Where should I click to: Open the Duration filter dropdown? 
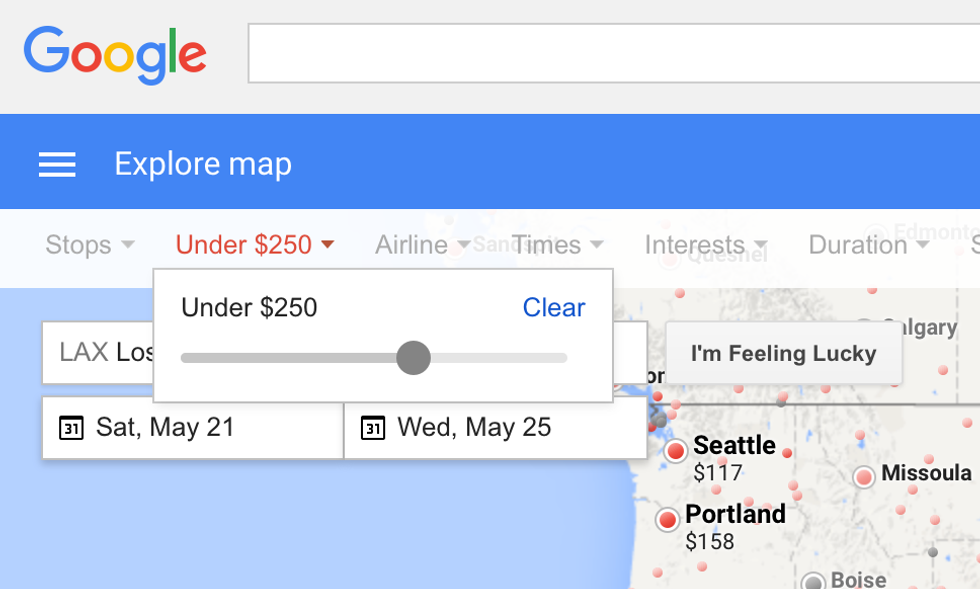(x=868, y=245)
